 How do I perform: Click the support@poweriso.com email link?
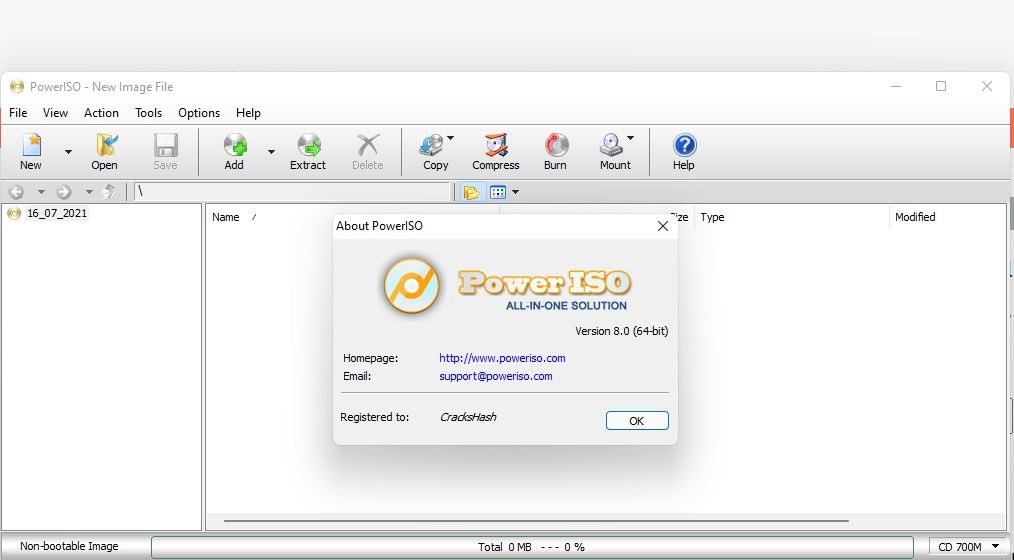tap(495, 376)
